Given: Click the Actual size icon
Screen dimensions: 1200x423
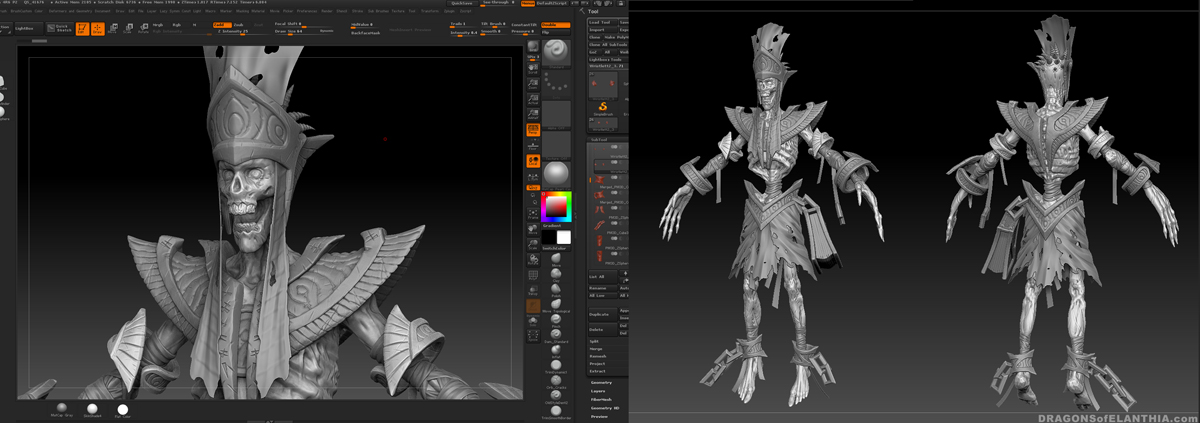Looking at the screenshot, I should 533,100.
